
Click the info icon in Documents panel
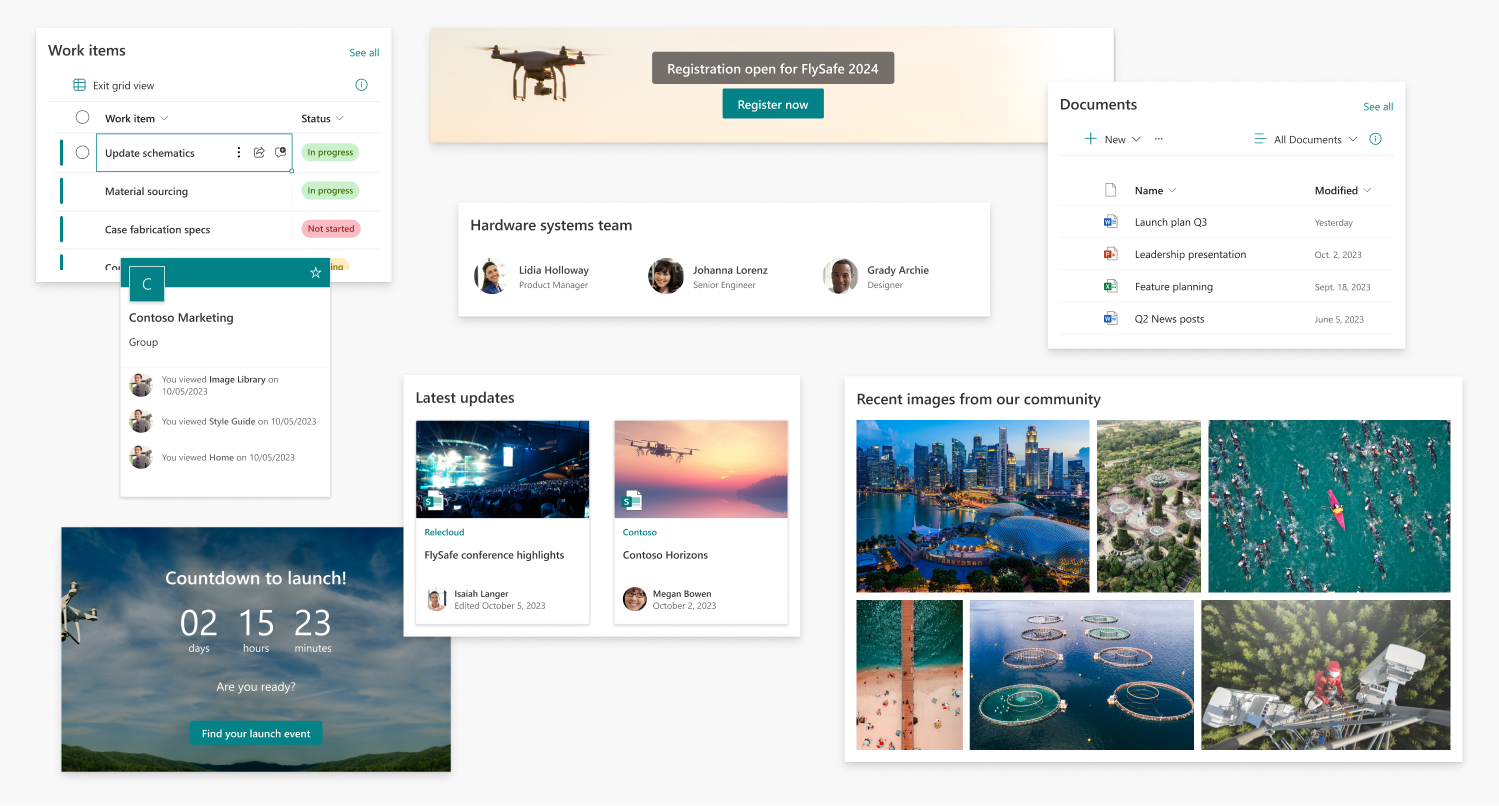coord(1376,139)
